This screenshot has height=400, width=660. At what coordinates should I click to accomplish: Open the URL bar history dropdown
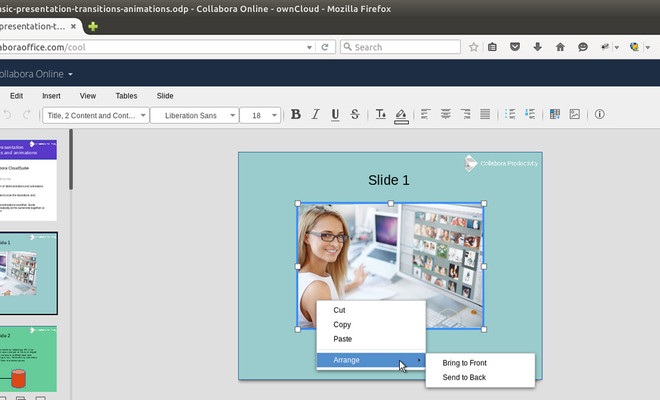(x=309, y=47)
